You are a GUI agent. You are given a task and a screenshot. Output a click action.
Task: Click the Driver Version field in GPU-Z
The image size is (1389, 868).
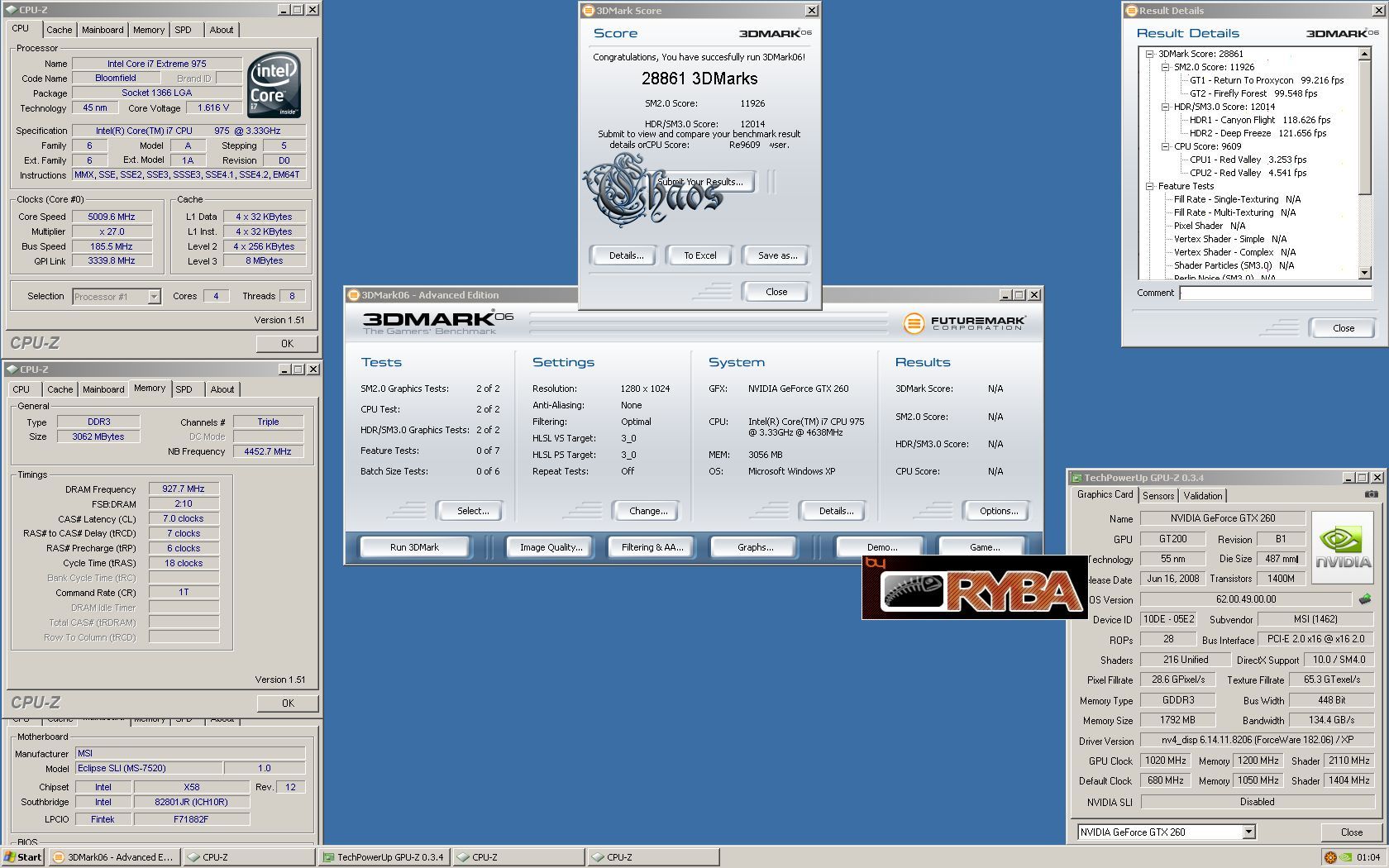[x=1257, y=741]
